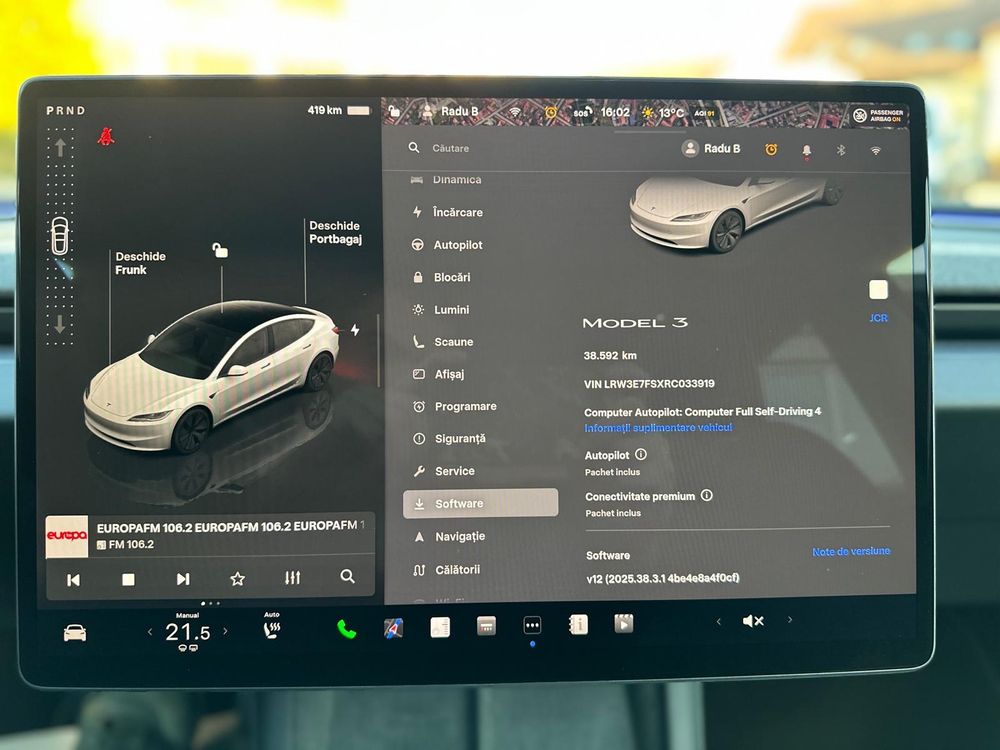This screenshot has height=750, width=1000.
Task: Open the Lumini lights menu
Action: (442, 310)
